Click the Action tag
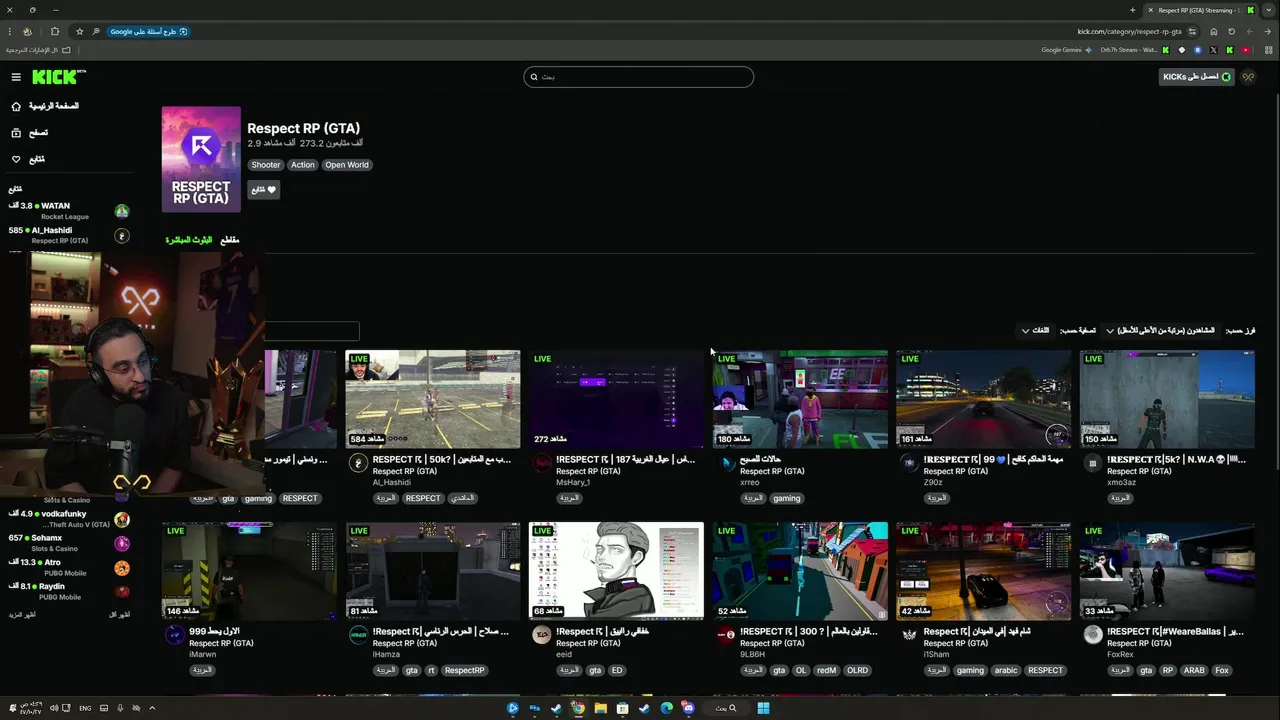The height and width of the screenshot is (720, 1280). click(303, 165)
